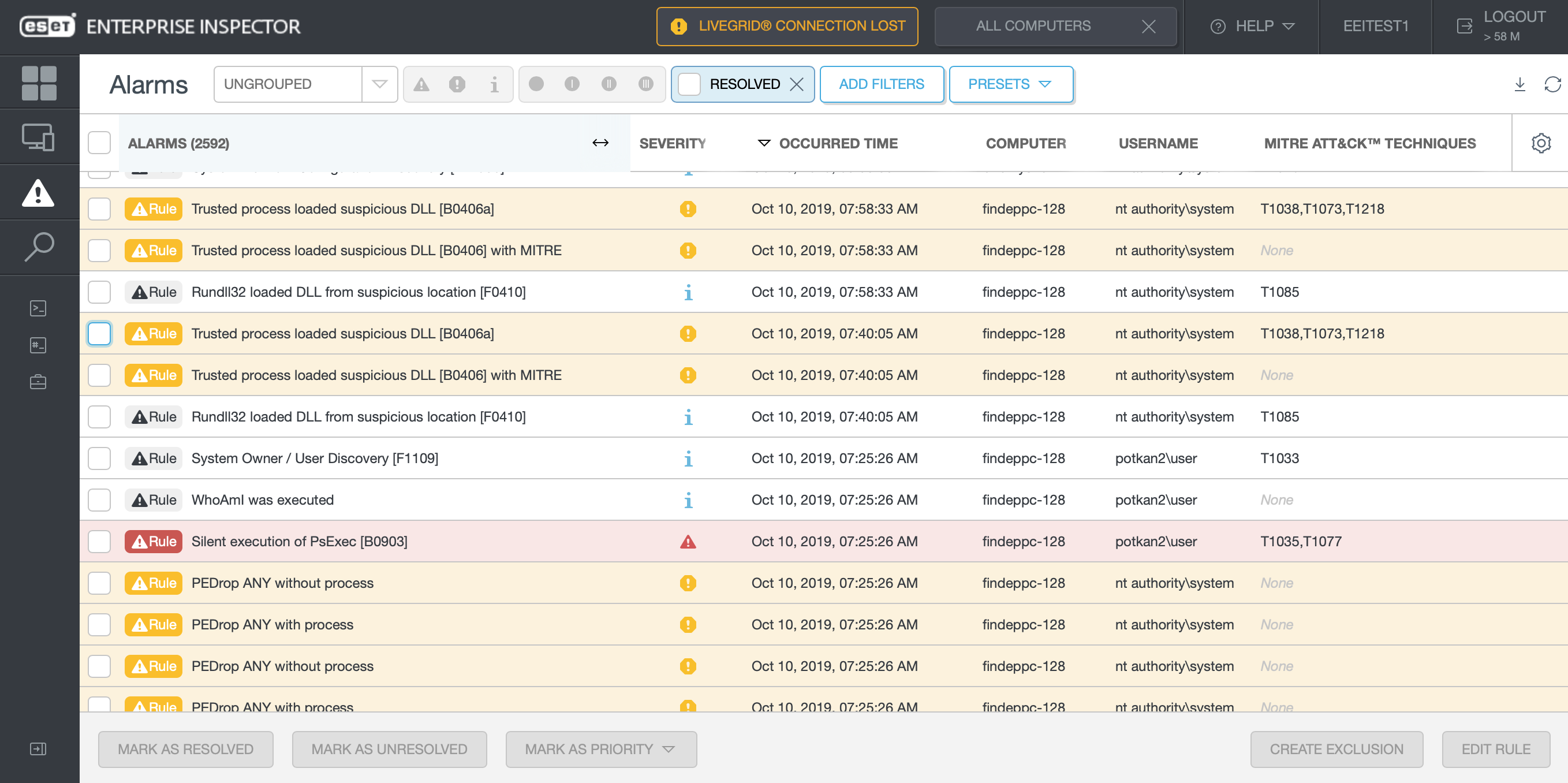Clear the ALL COMPUTERS filter X
The height and width of the screenshot is (783, 1568).
(x=1149, y=26)
